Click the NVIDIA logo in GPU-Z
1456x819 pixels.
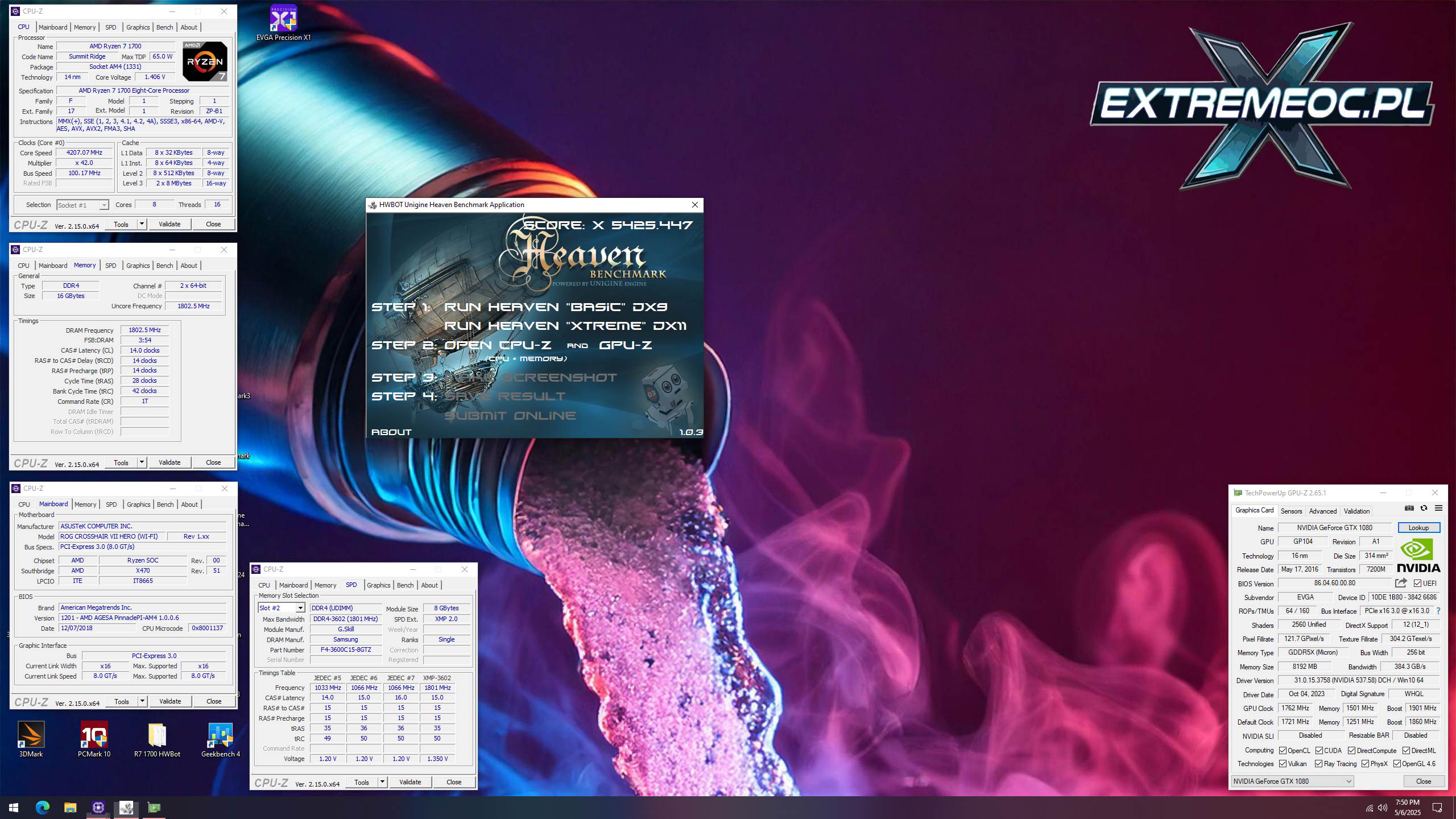(x=1418, y=556)
